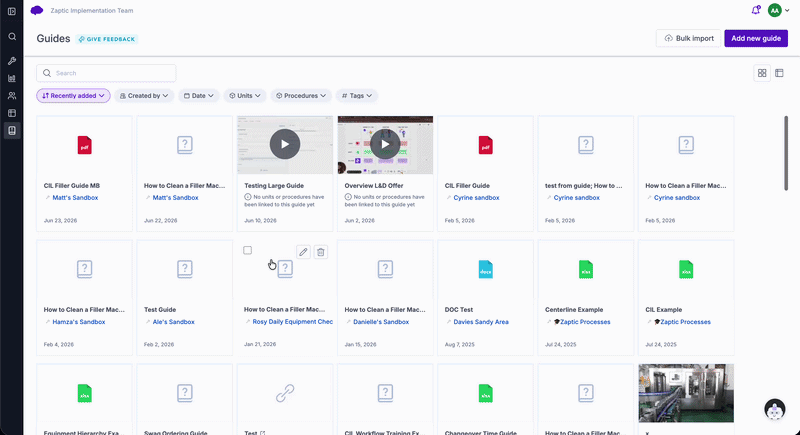Click Zaptic Implementation Team workspace name
Screen dimensions: 800x435
click(92, 11)
